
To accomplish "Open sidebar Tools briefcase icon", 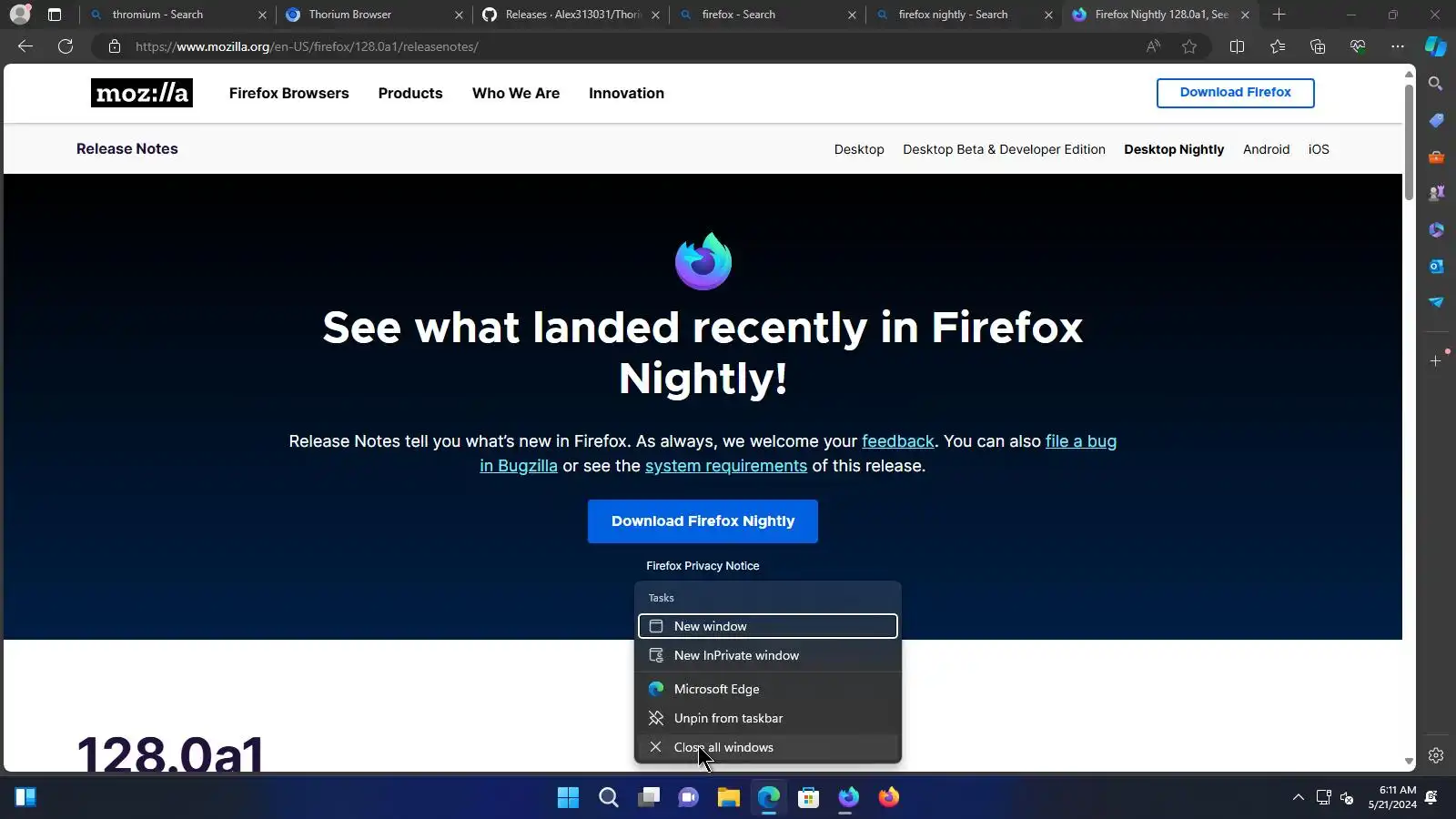I will coord(1436,157).
